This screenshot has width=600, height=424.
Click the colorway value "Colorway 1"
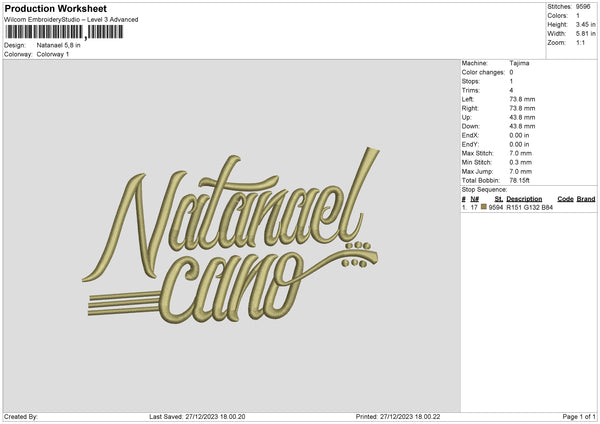(x=53, y=54)
